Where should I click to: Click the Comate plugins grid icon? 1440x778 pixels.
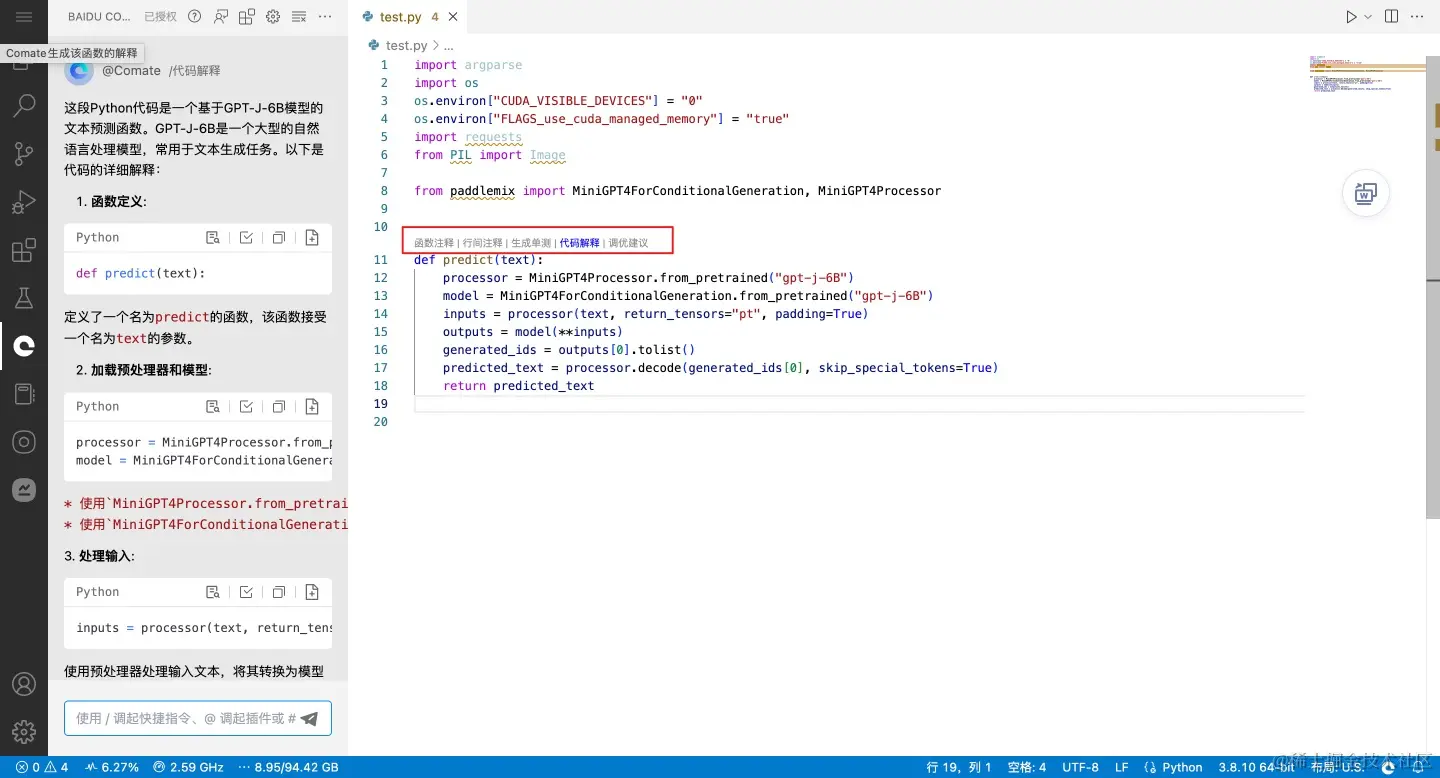[x=247, y=17]
